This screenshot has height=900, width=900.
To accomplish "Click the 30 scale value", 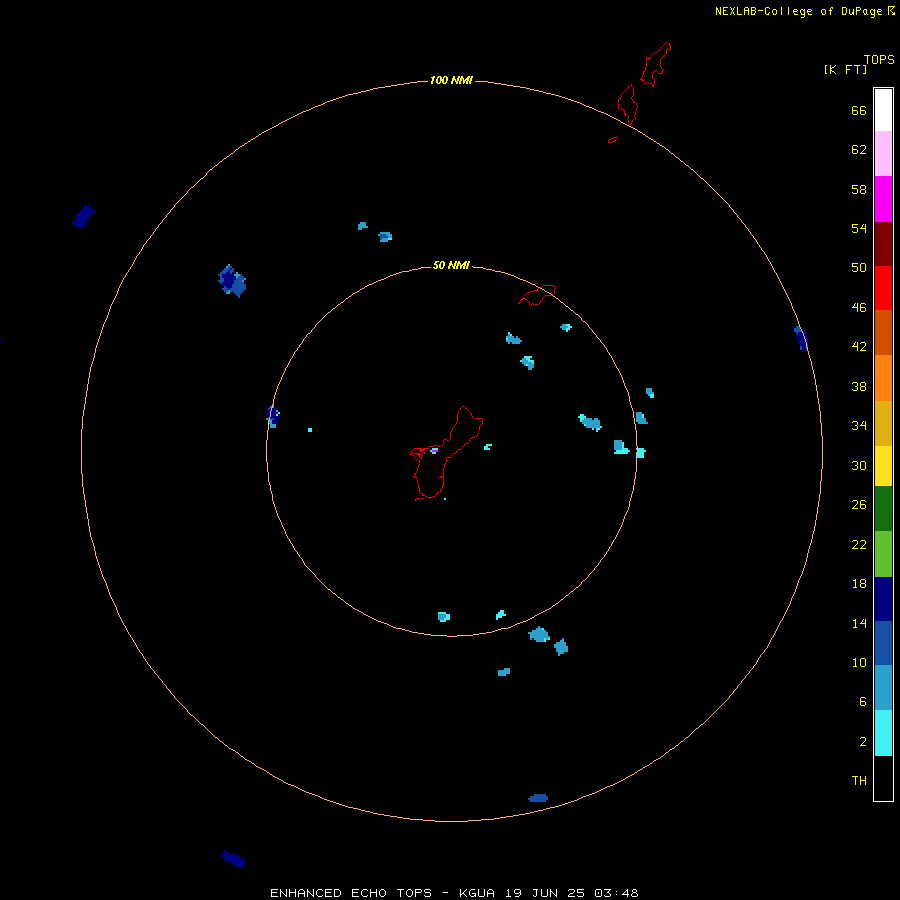I will tap(859, 465).
